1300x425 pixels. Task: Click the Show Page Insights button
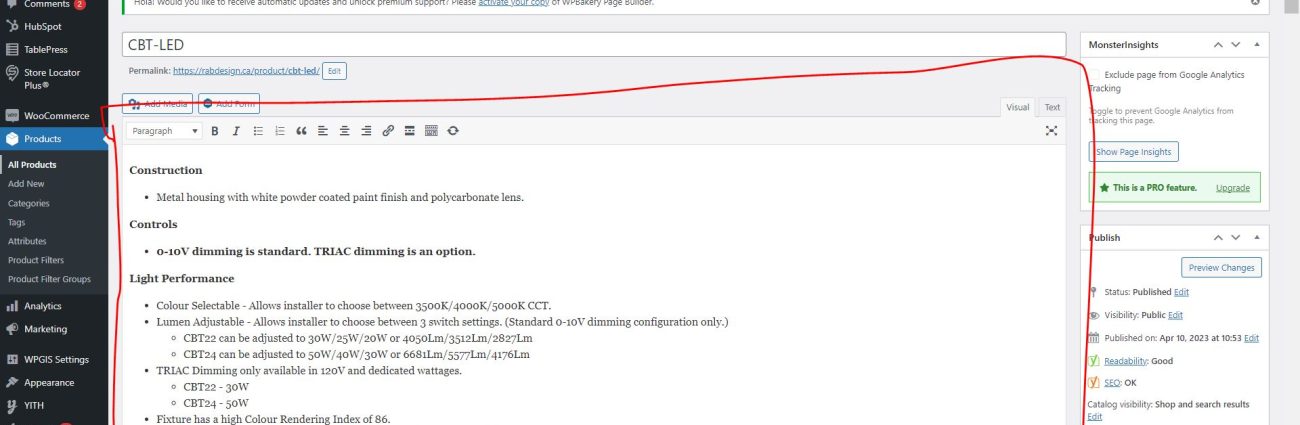[1134, 152]
